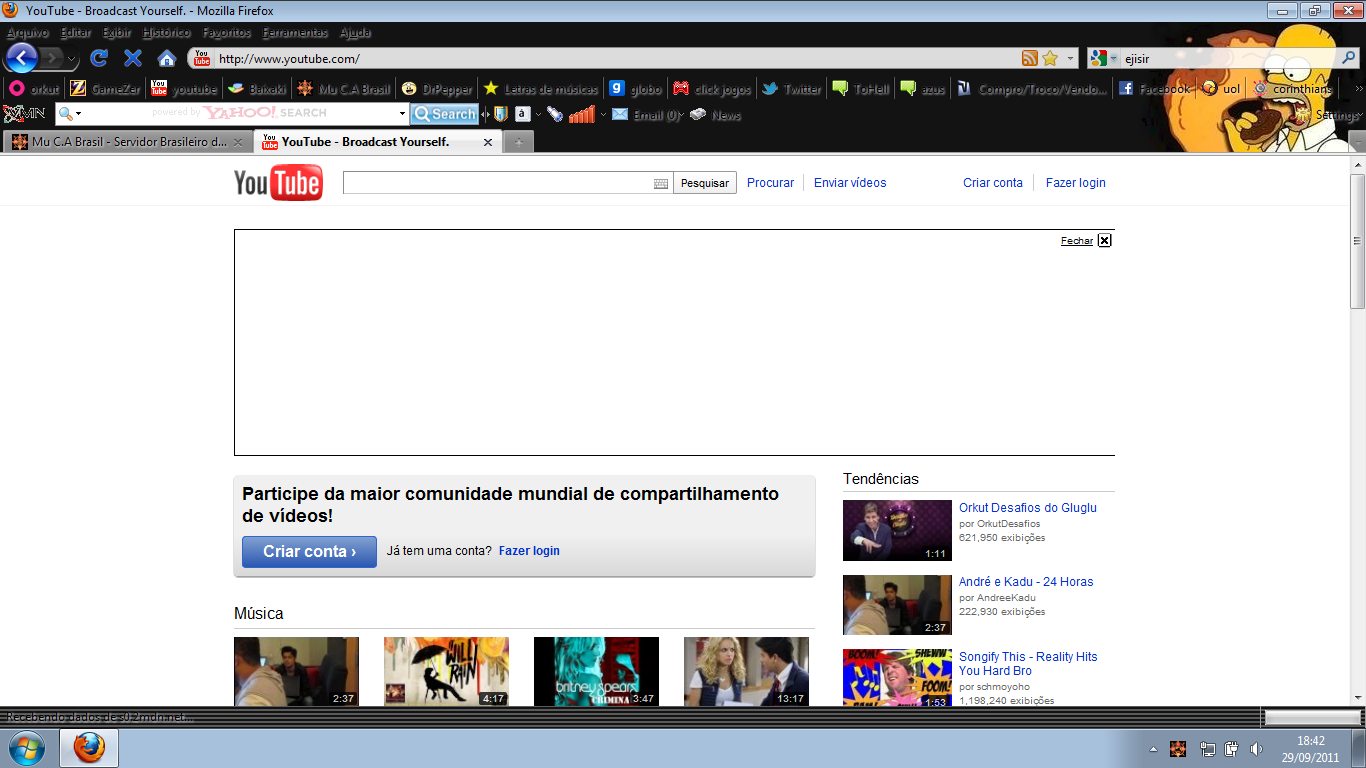Go to the home page via house icon
Screen dimensions: 1366x768
tap(167, 58)
